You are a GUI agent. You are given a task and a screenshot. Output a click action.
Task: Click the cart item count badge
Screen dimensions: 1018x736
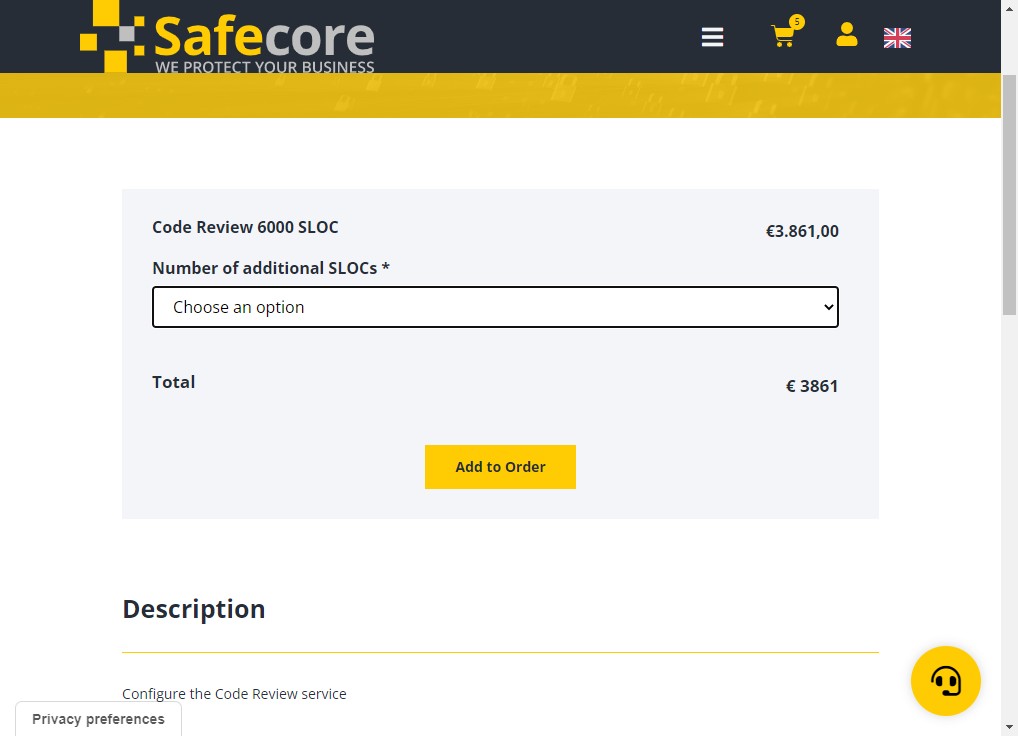click(x=797, y=22)
